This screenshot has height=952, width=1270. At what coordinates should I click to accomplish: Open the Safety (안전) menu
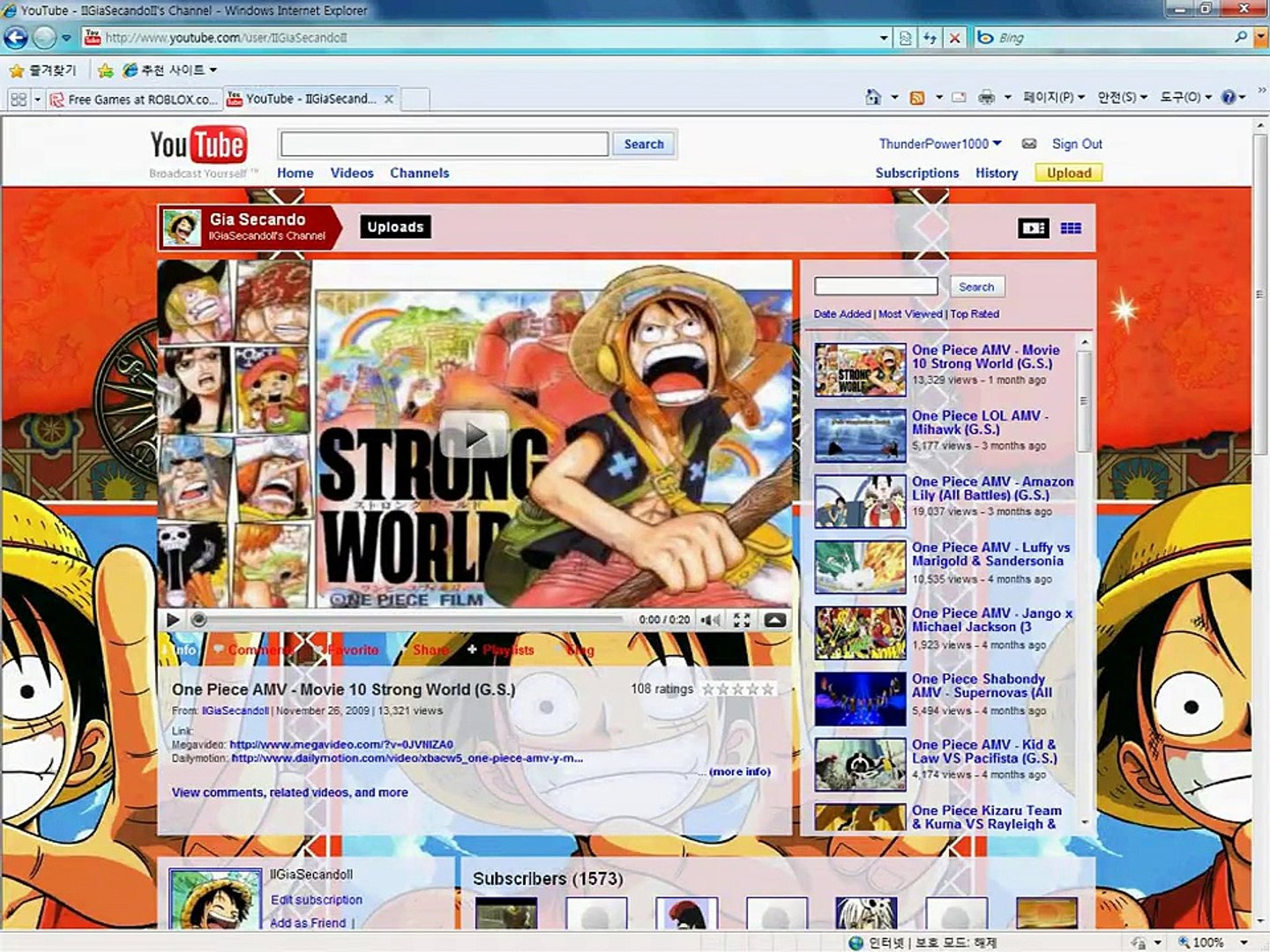pyautogui.click(x=1122, y=97)
